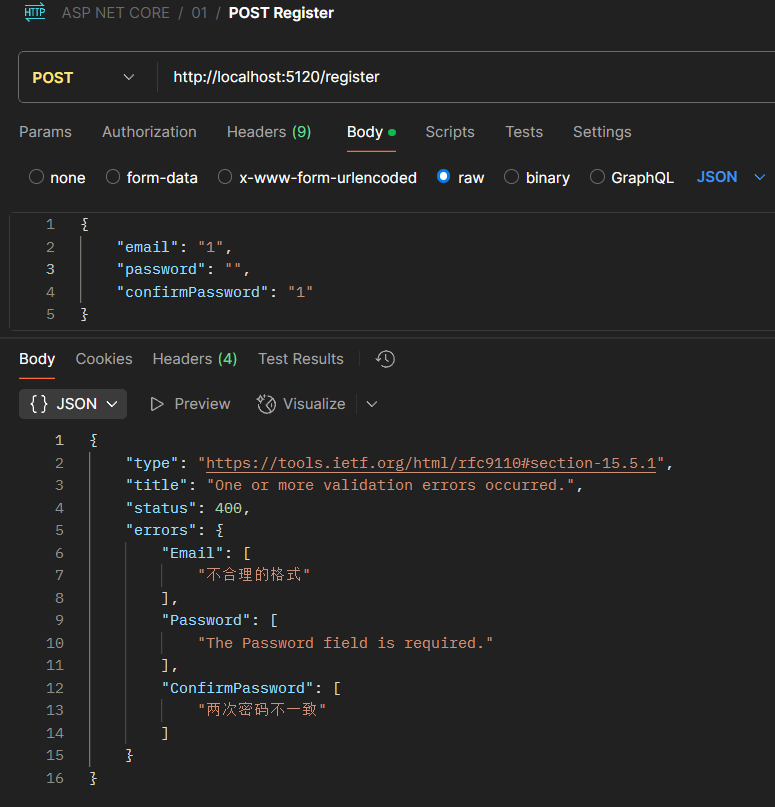Switch to the Authorization tab
The width and height of the screenshot is (775, 807).
click(x=149, y=132)
